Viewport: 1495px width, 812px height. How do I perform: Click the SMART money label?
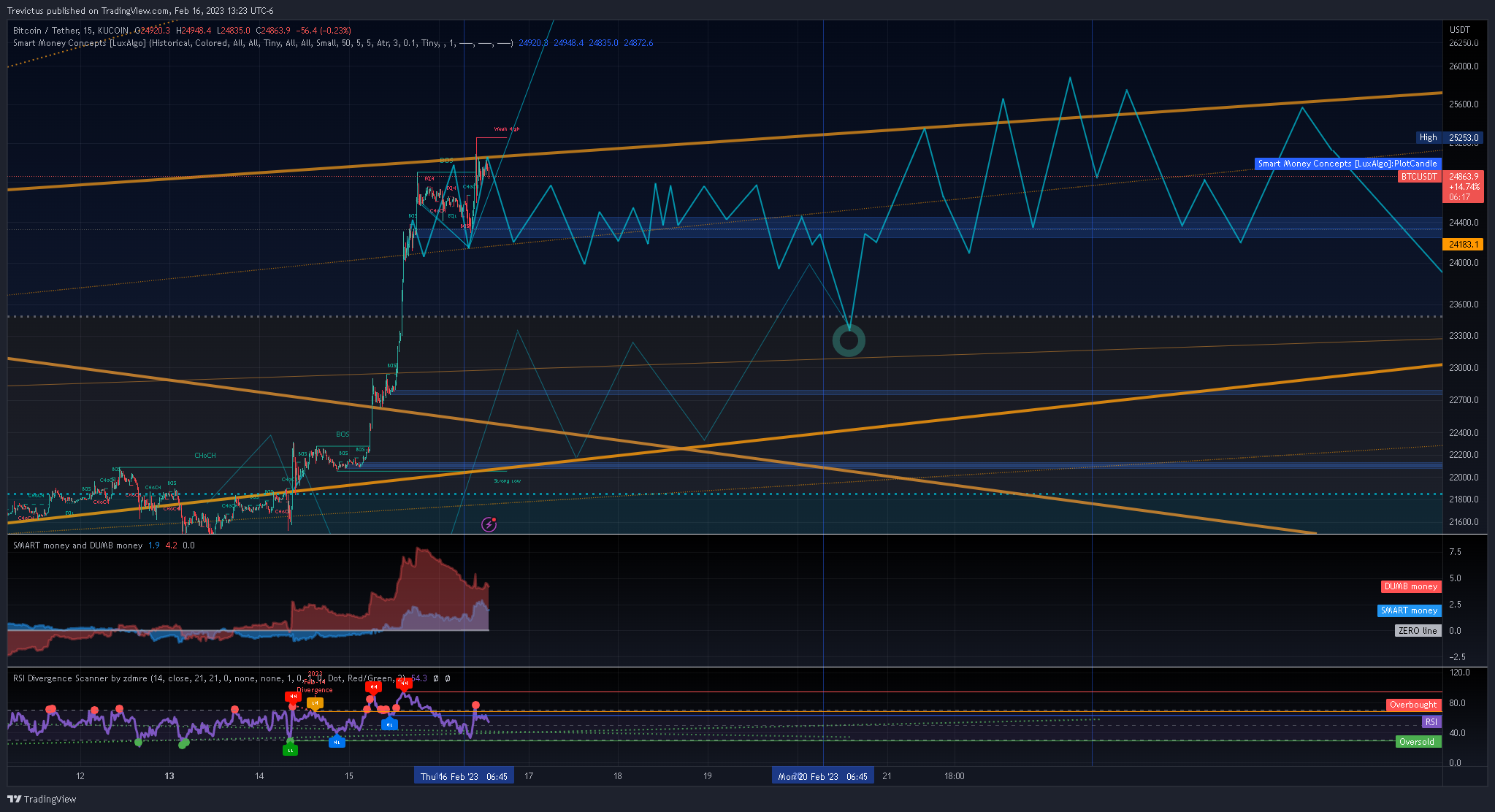click(1409, 610)
